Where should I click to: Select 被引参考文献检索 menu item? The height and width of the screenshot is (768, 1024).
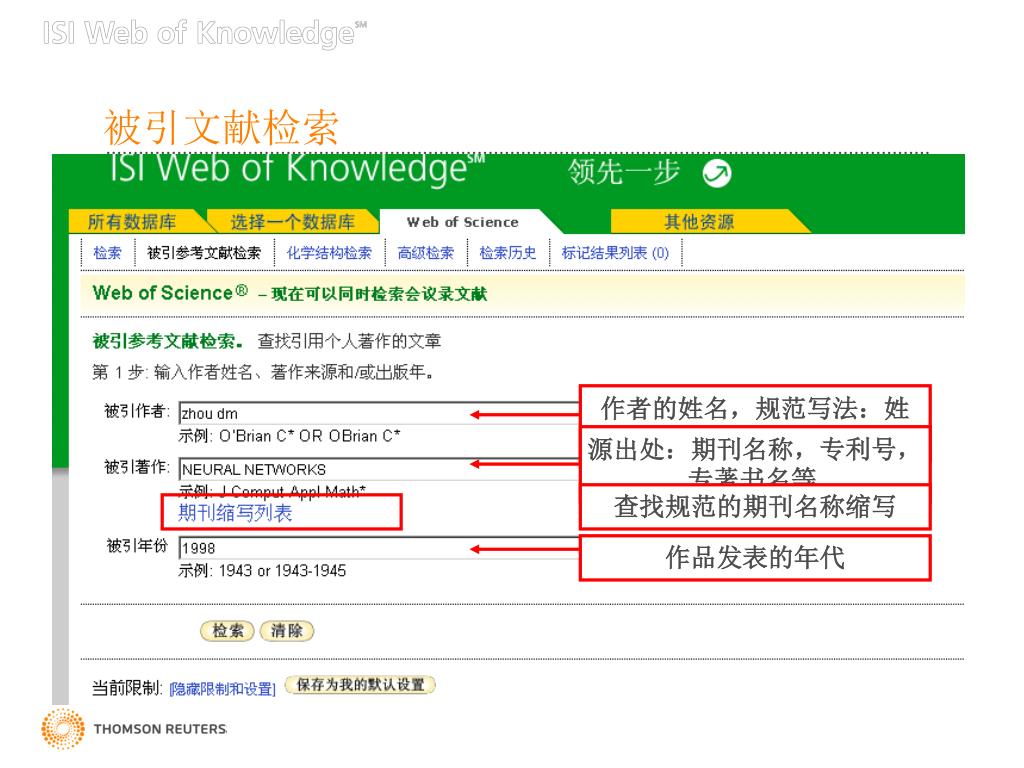[204, 253]
